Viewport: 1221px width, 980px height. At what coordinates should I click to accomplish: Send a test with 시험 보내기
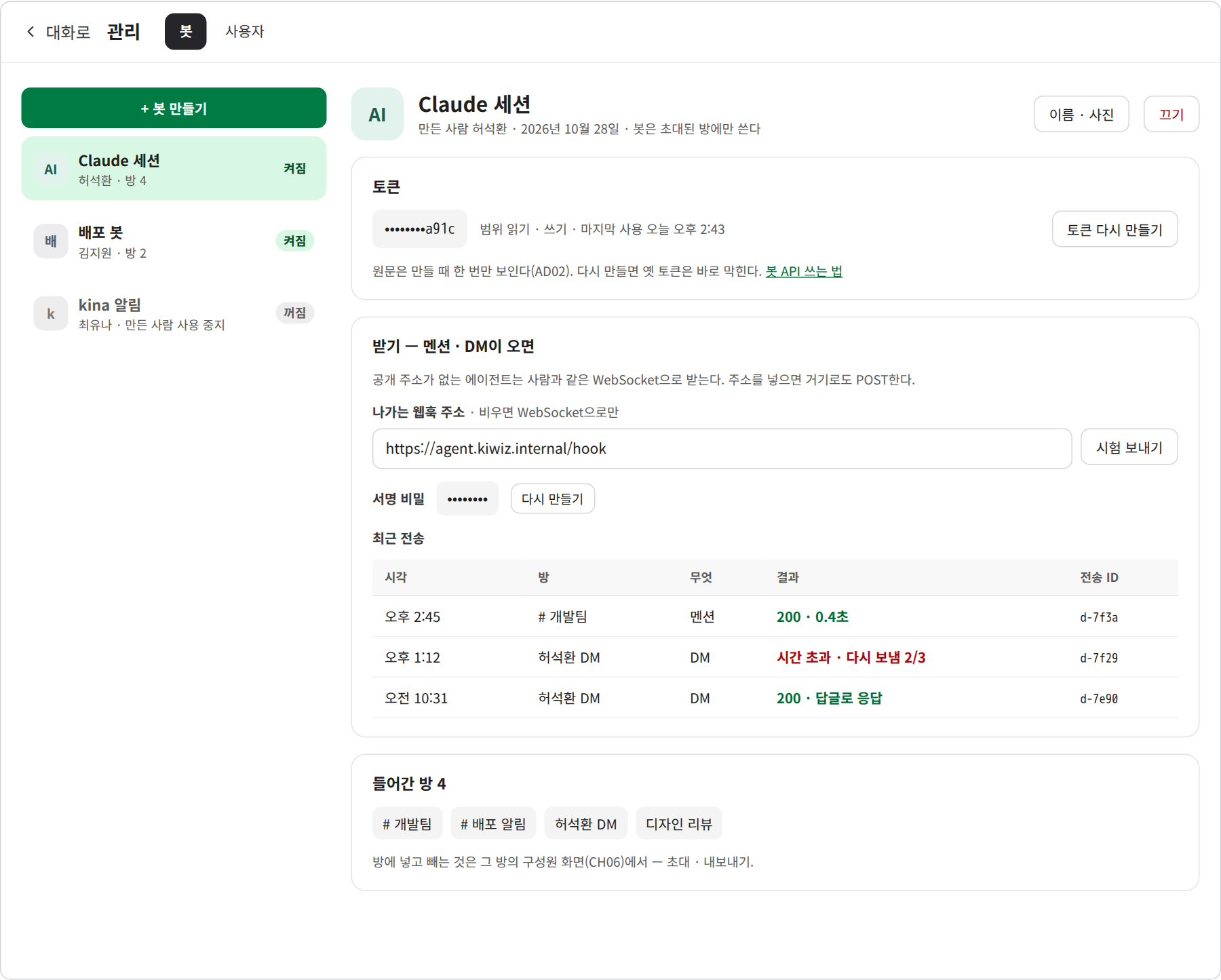1129,447
